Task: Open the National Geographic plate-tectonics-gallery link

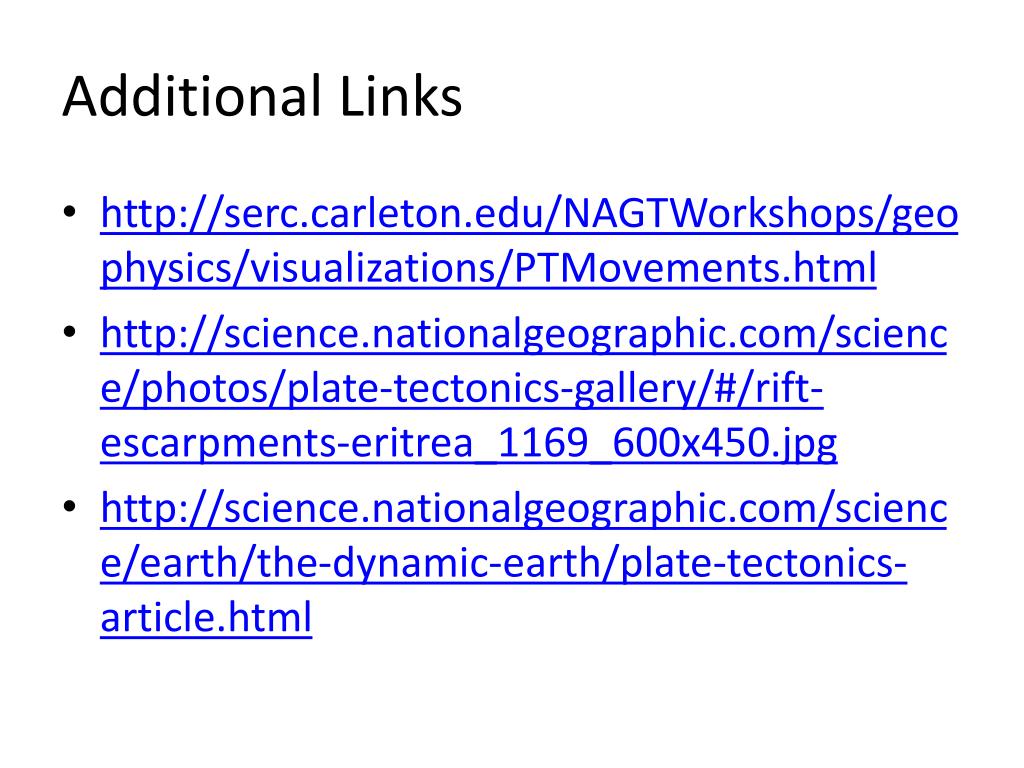Action: click(x=524, y=335)
